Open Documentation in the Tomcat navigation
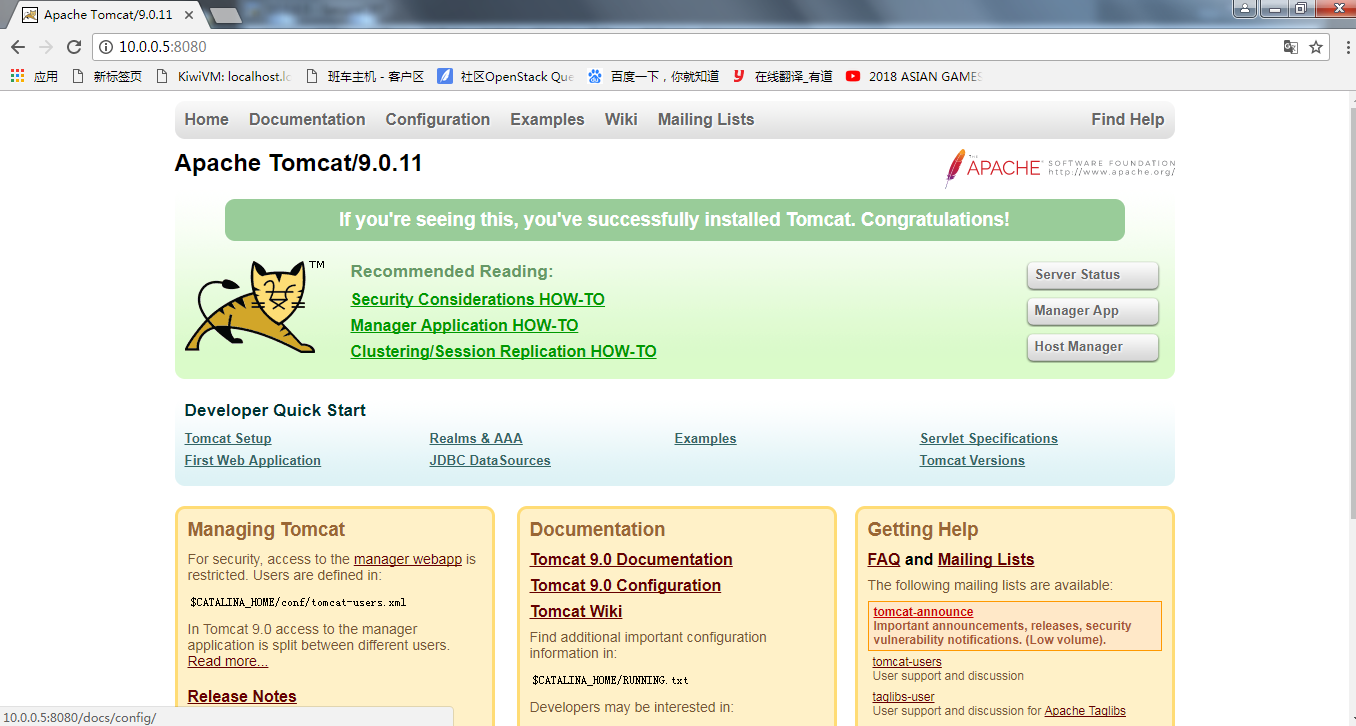Image resolution: width=1356 pixels, height=726 pixels. pos(307,119)
